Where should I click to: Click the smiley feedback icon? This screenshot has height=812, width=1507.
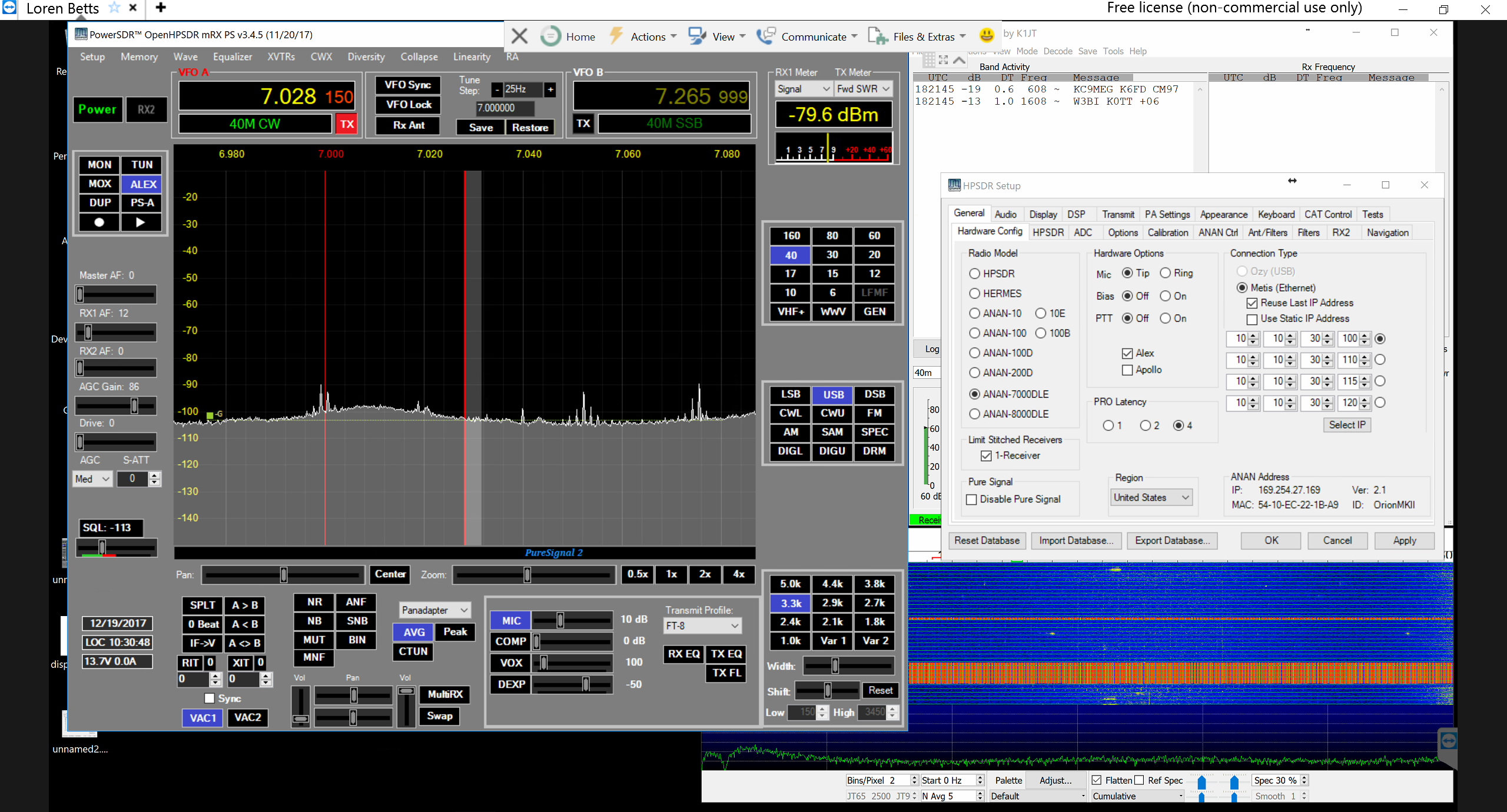click(x=987, y=35)
